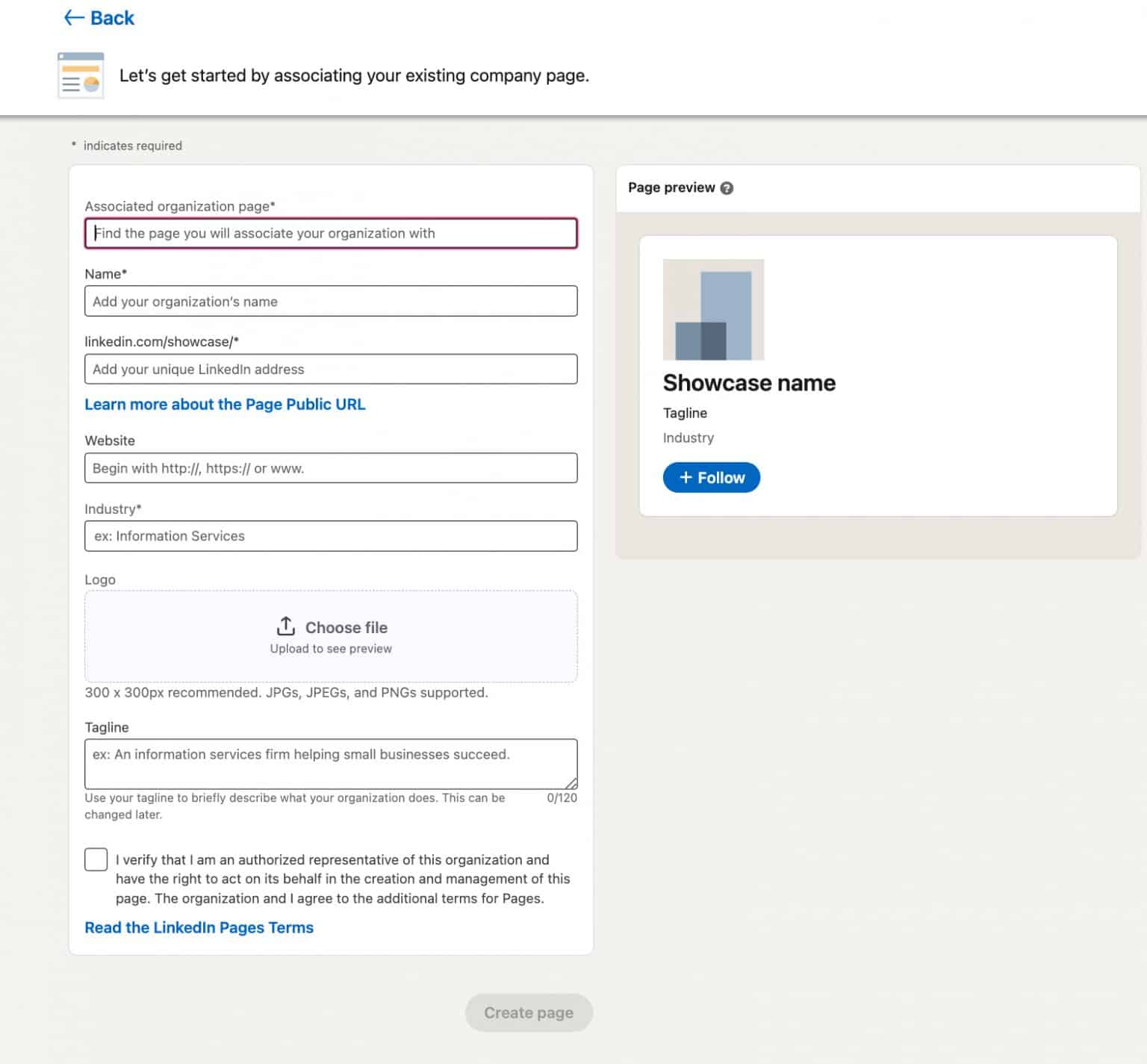Click the unique LinkedIn address field

click(x=331, y=369)
